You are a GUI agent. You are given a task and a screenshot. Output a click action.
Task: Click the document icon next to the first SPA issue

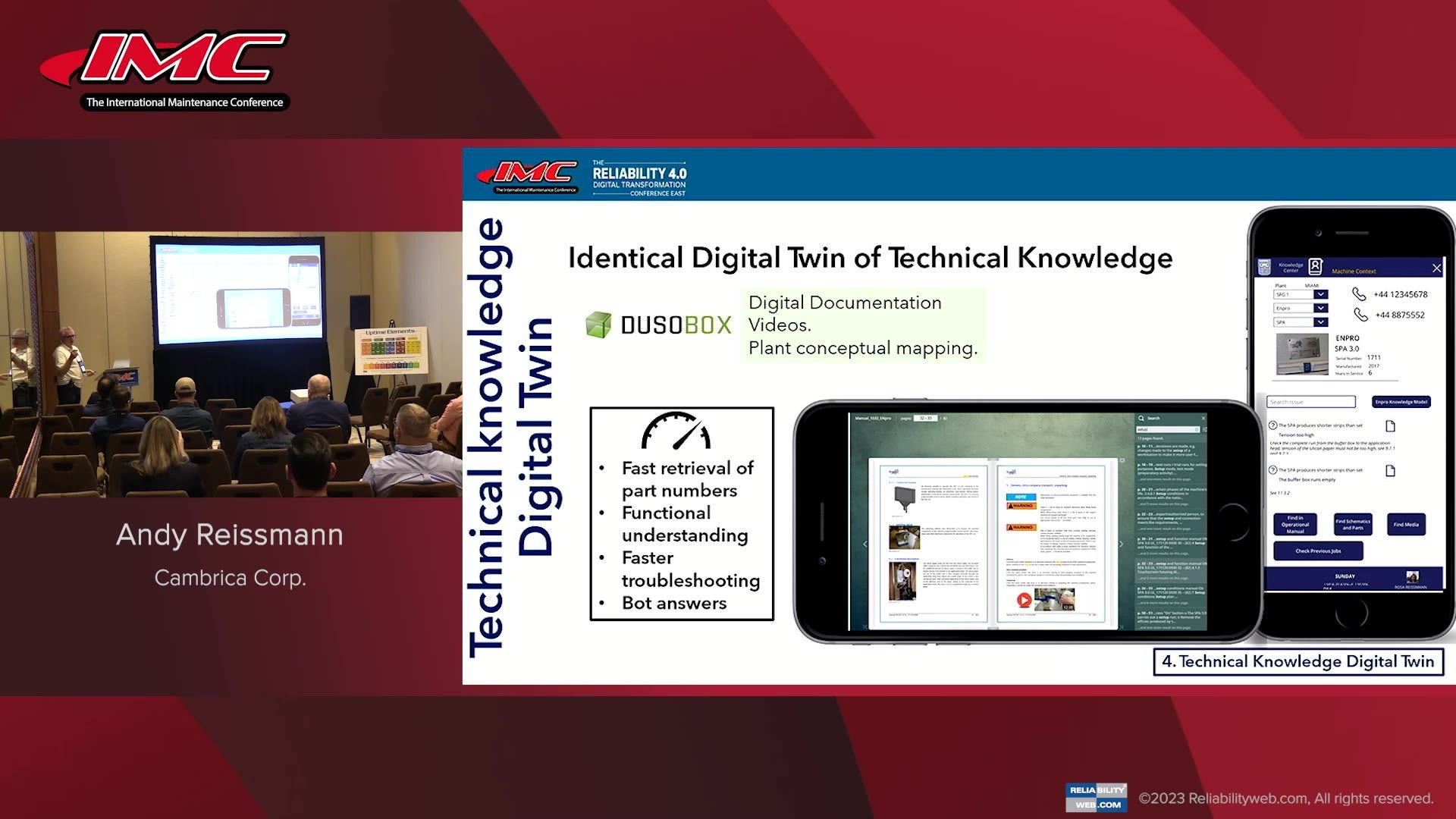click(x=1390, y=426)
